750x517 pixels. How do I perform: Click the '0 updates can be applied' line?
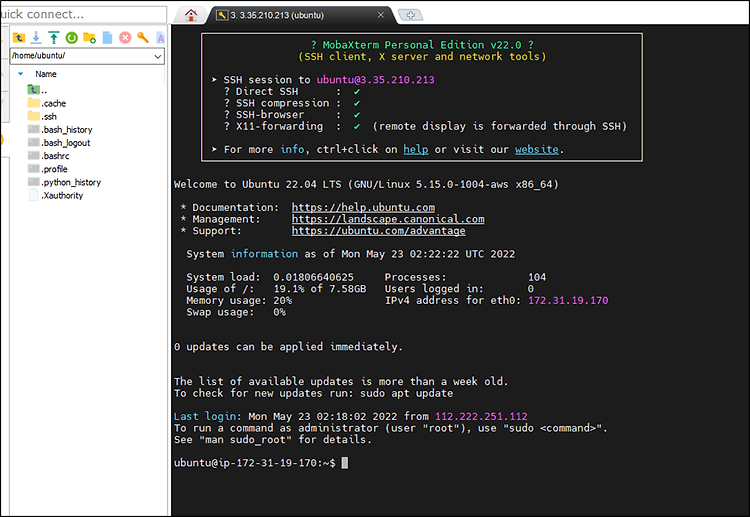pos(288,347)
